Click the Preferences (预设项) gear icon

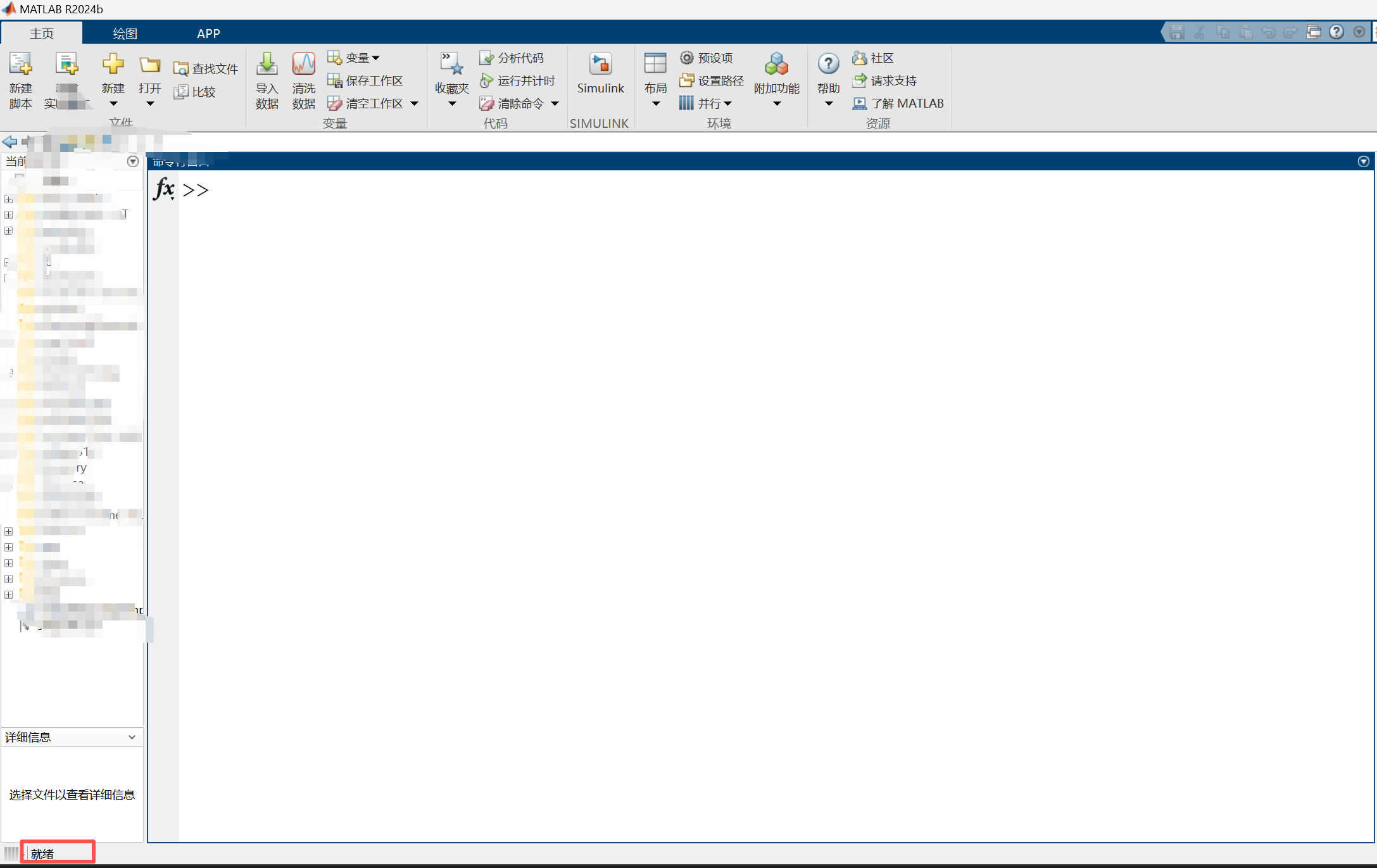click(x=686, y=58)
